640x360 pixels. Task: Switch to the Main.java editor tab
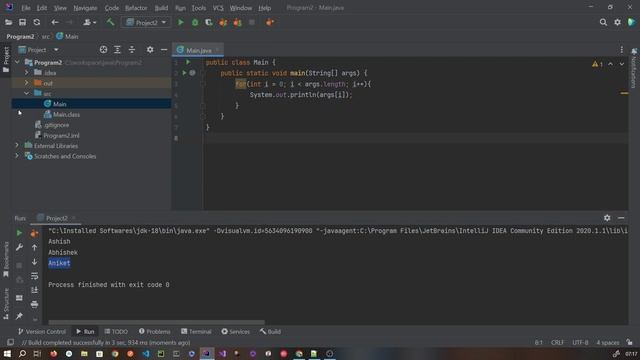(198, 50)
